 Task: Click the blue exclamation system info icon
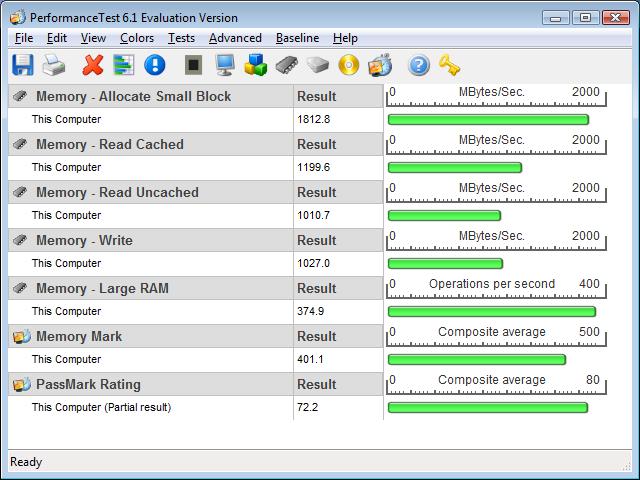155,65
